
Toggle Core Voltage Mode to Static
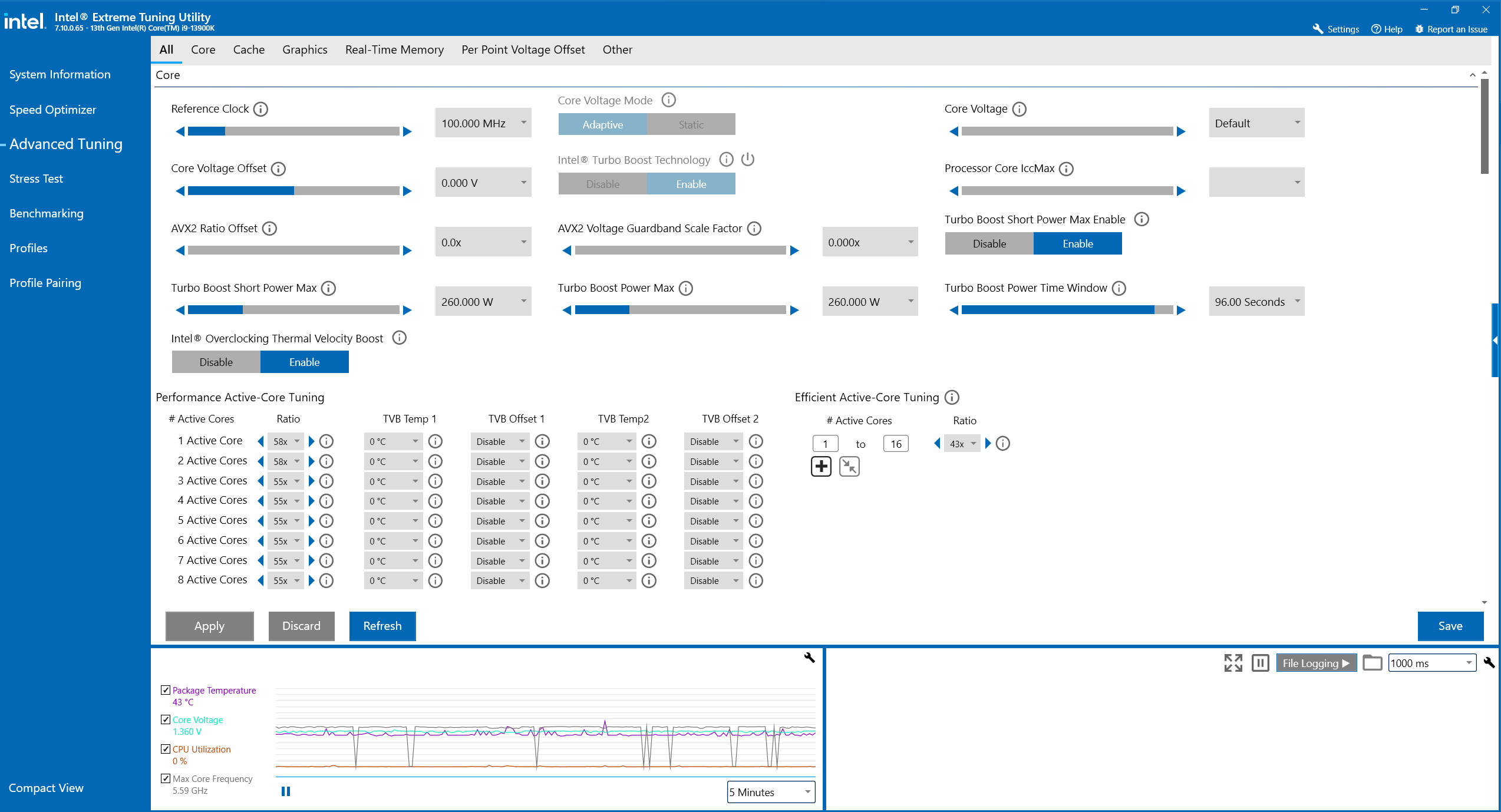tap(692, 124)
